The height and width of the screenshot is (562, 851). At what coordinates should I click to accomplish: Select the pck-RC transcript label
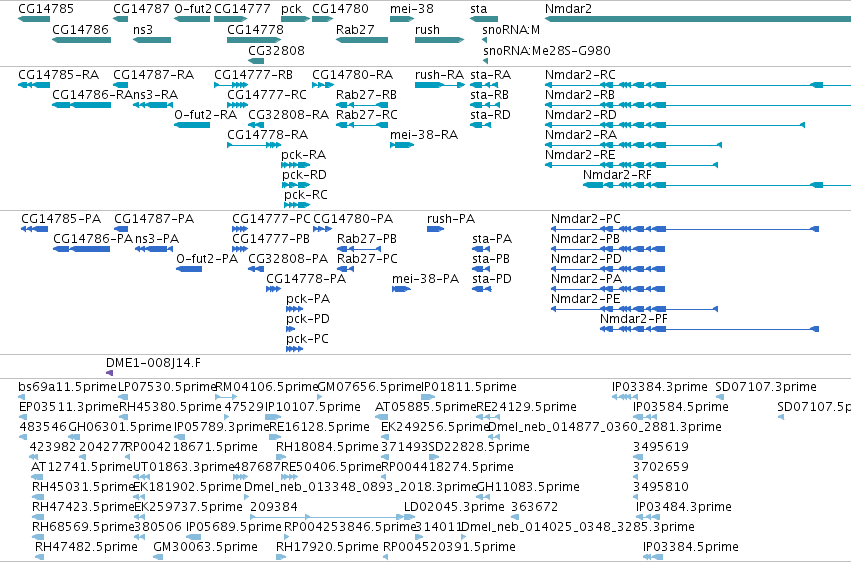pyautogui.click(x=306, y=195)
